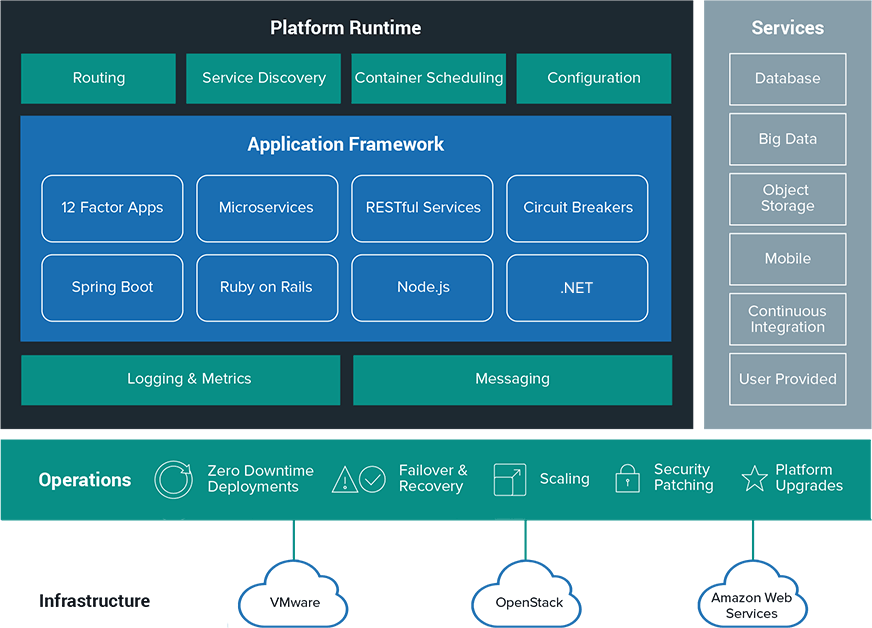The width and height of the screenshot is (872, 628).
Task: Collapse the Platform Runtime section
Action: 345,27
